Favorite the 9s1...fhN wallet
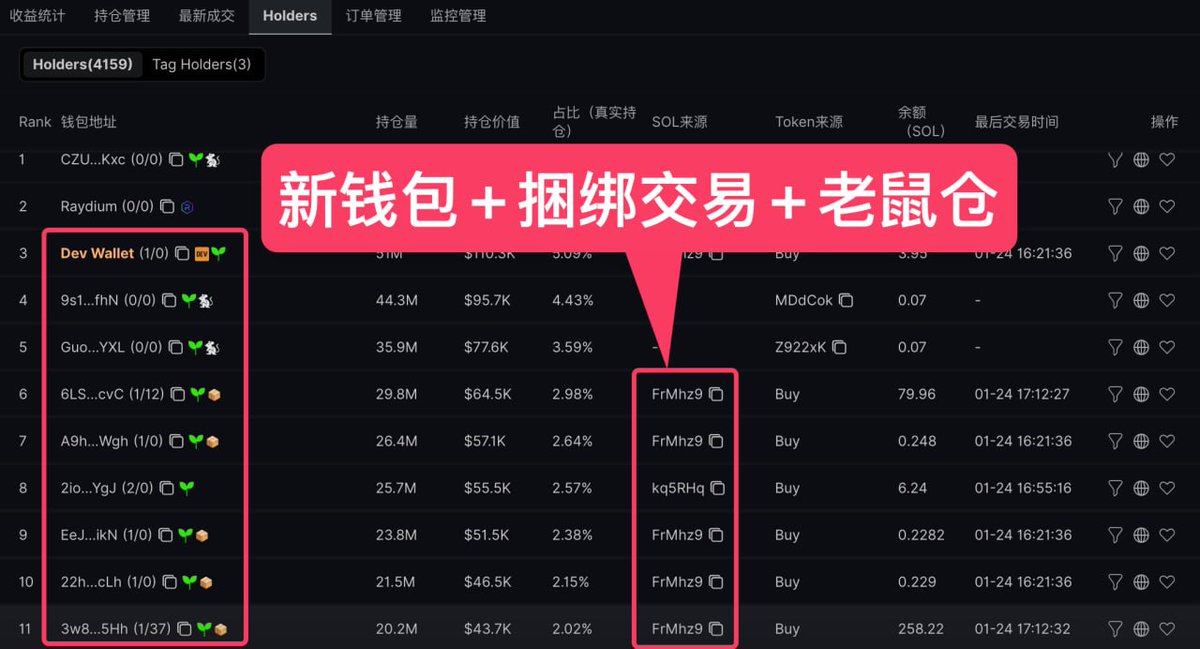 1167,300
